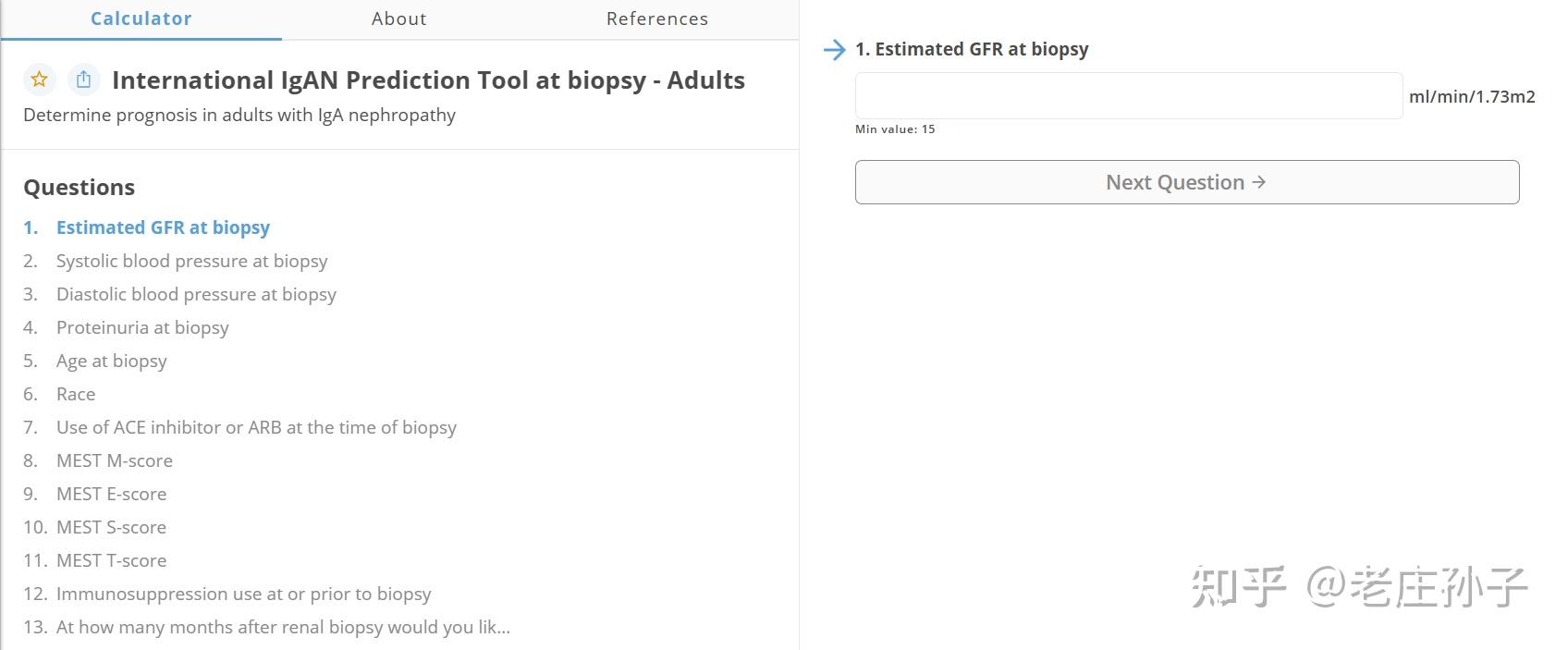Screen dimensions: 1568x650
Task: Go to Immunosuppression use question
Action: click(243, 594)
